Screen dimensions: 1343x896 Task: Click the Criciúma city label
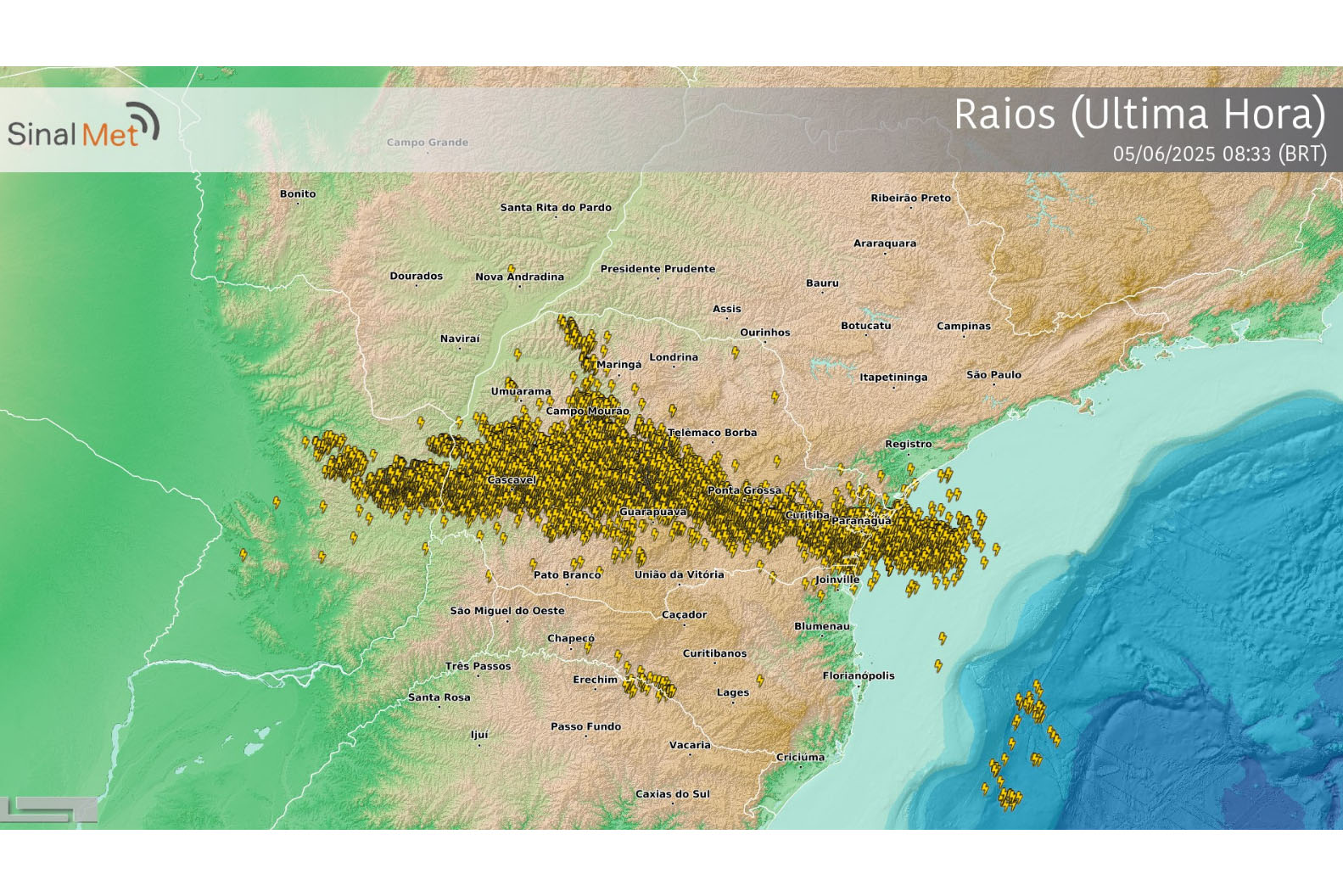800,758
